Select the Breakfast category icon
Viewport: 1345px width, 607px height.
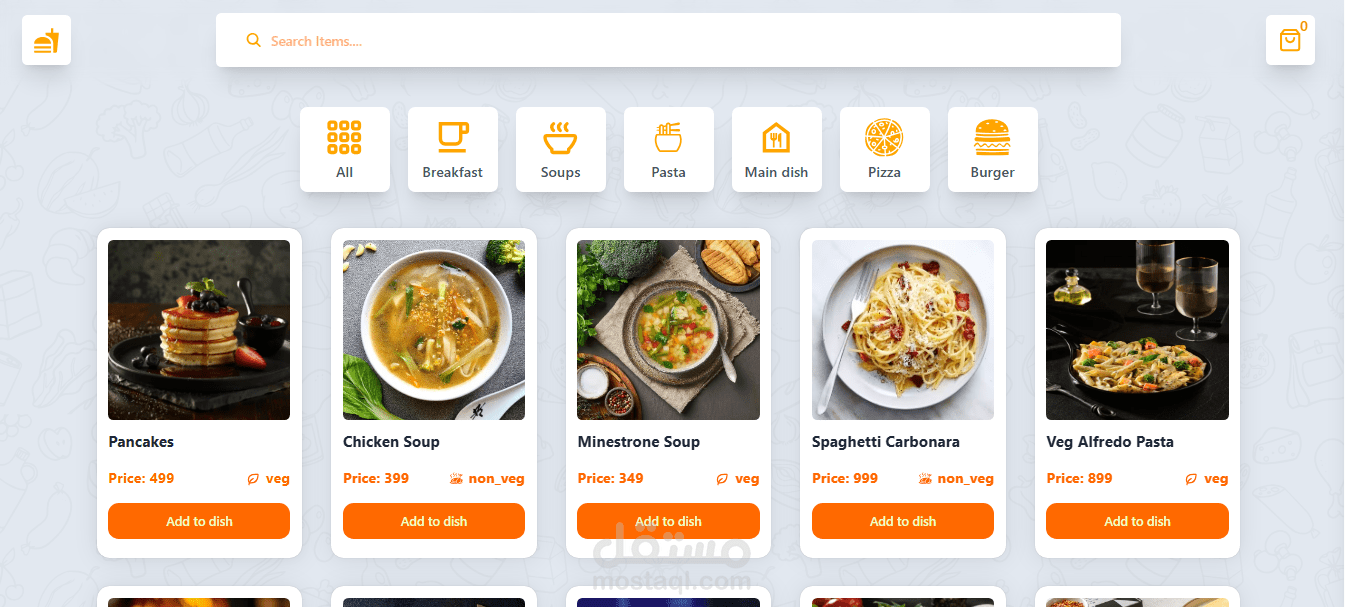coord(452,138)
